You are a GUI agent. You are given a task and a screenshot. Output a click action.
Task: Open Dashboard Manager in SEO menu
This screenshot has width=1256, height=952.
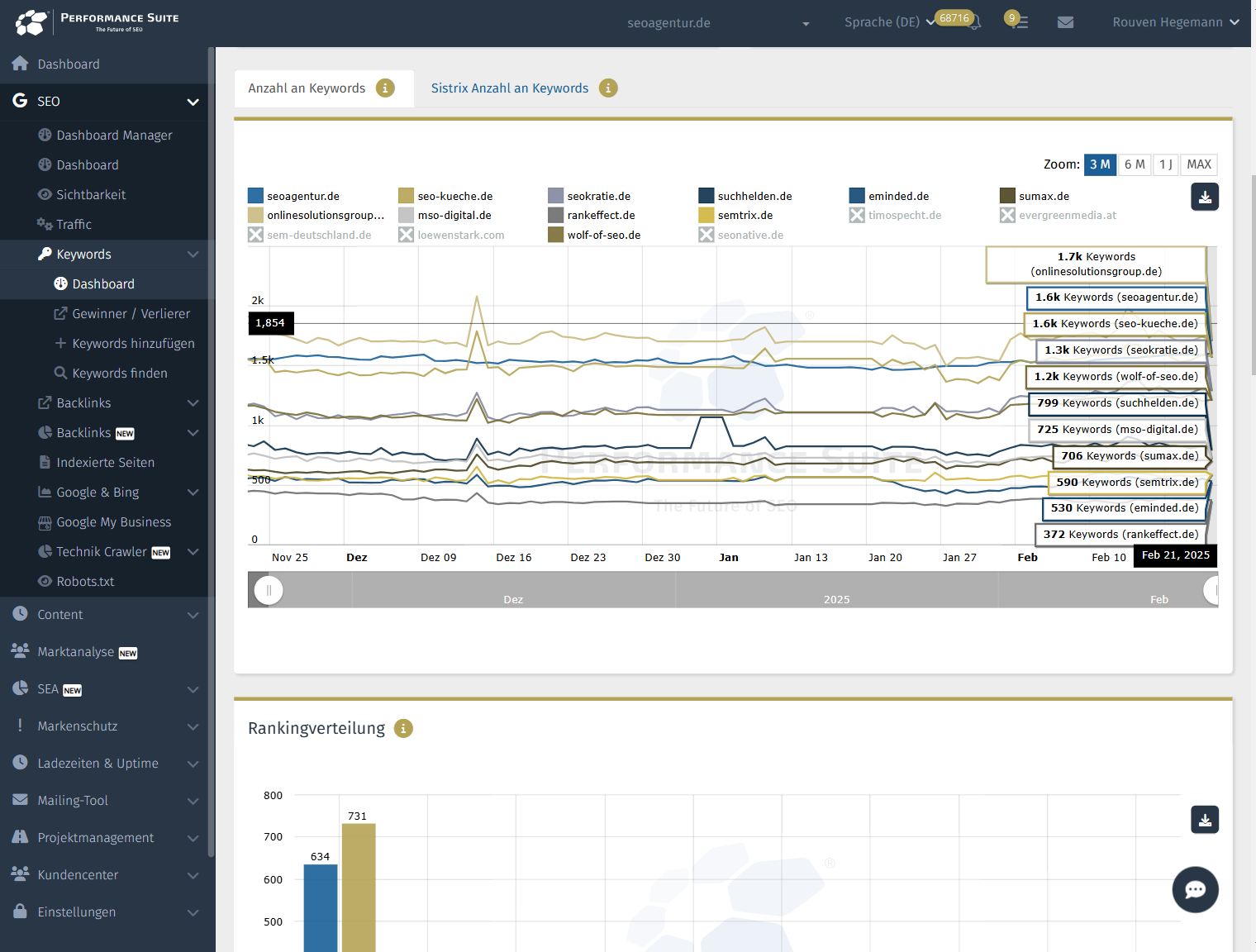106,135
